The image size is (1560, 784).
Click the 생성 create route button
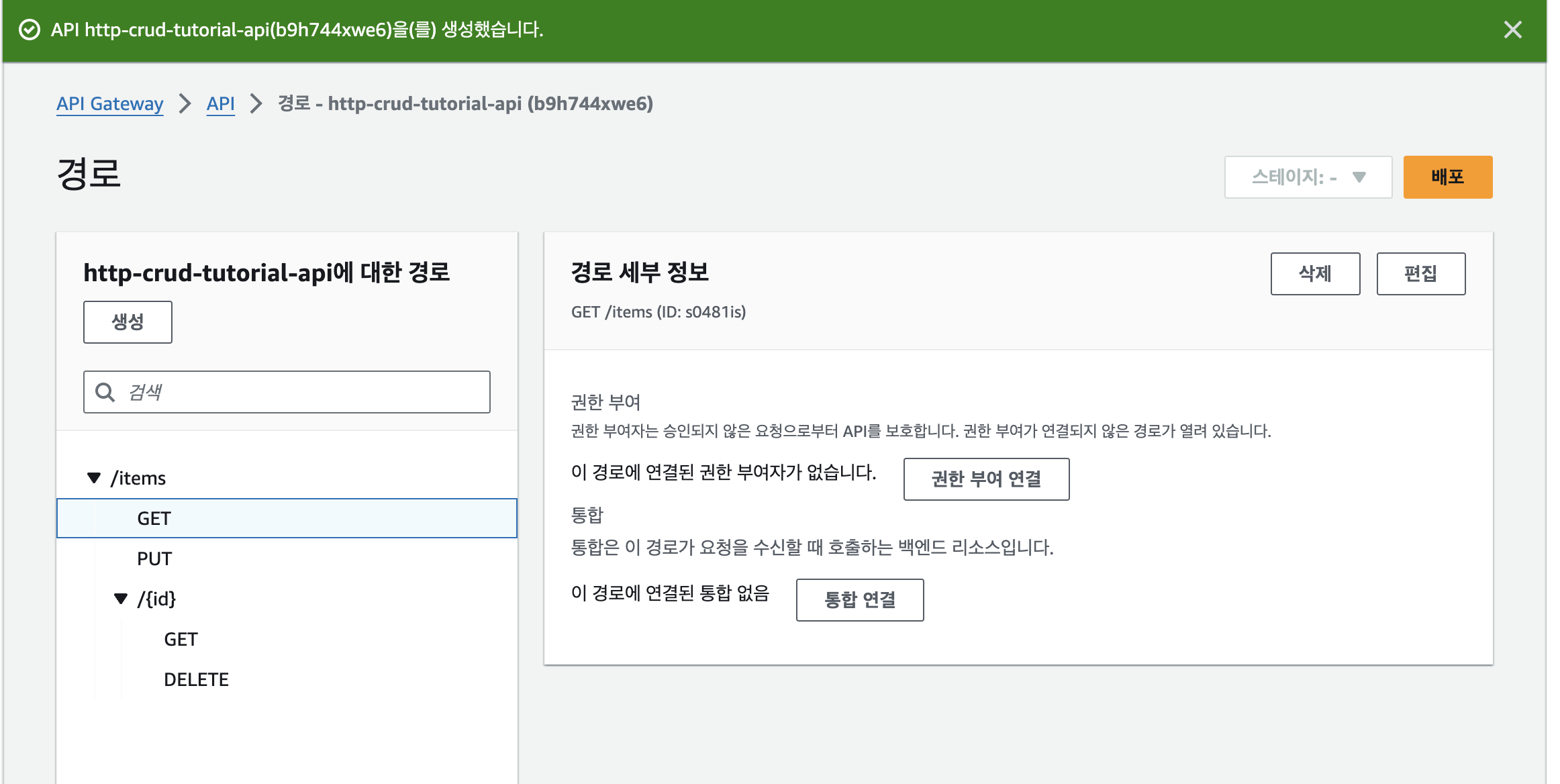(128, 322)
